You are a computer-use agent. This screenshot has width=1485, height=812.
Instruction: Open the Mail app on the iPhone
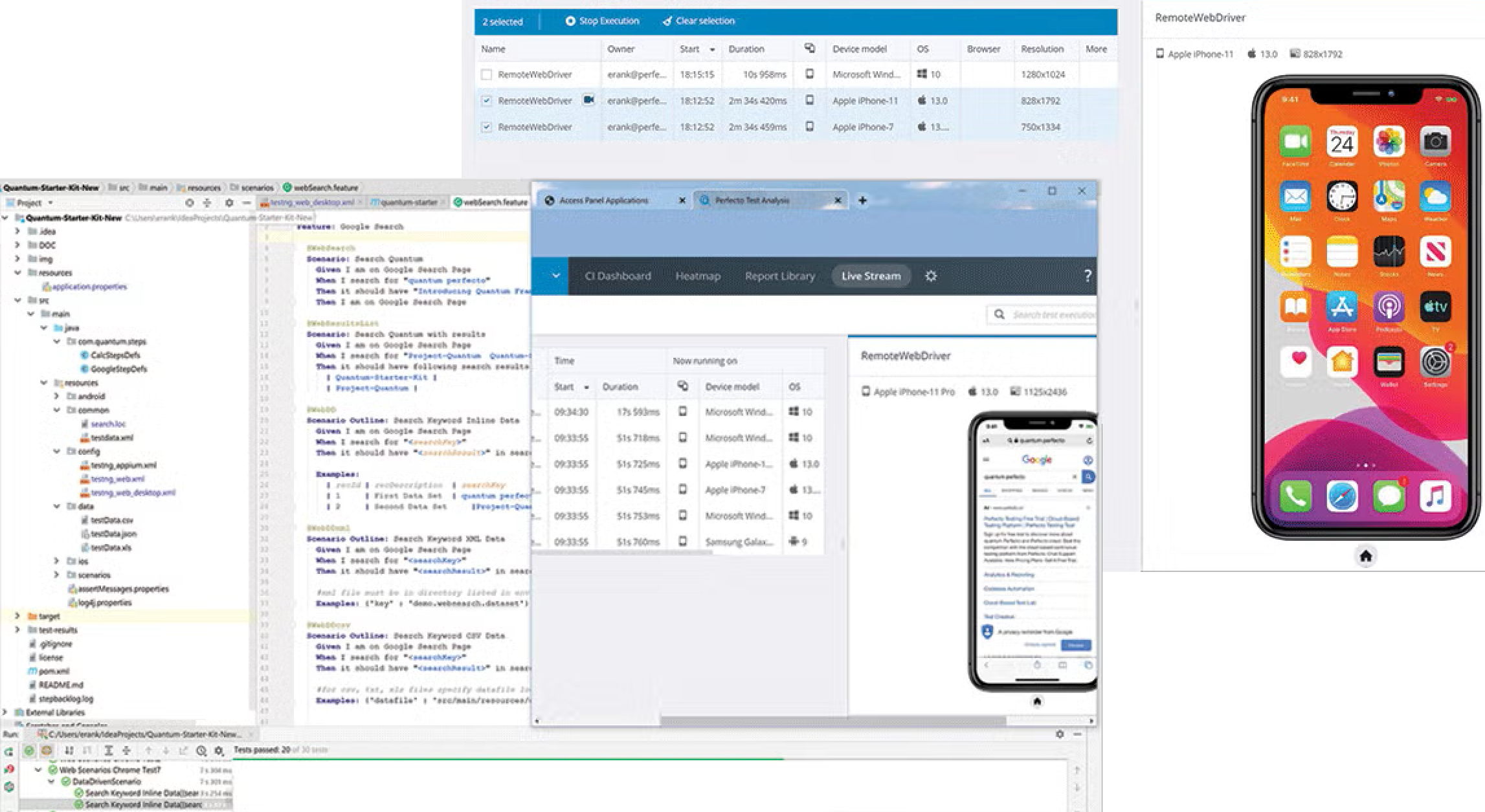pyautogui.click(x=1295, y=197)
